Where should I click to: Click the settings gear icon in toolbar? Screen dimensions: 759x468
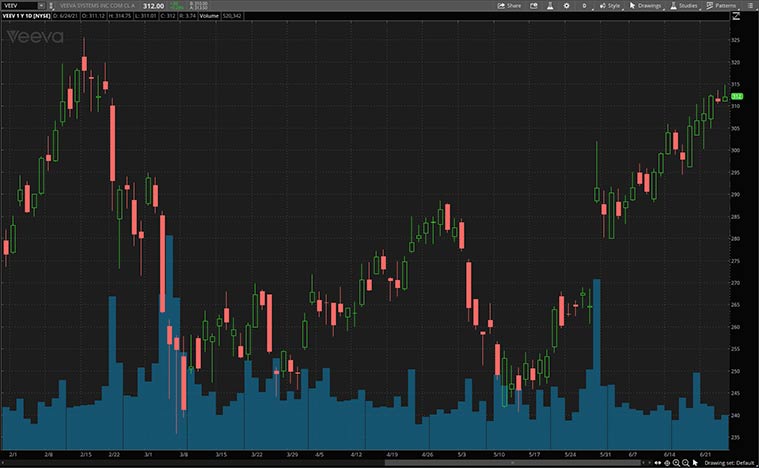(x=567, y=6)
